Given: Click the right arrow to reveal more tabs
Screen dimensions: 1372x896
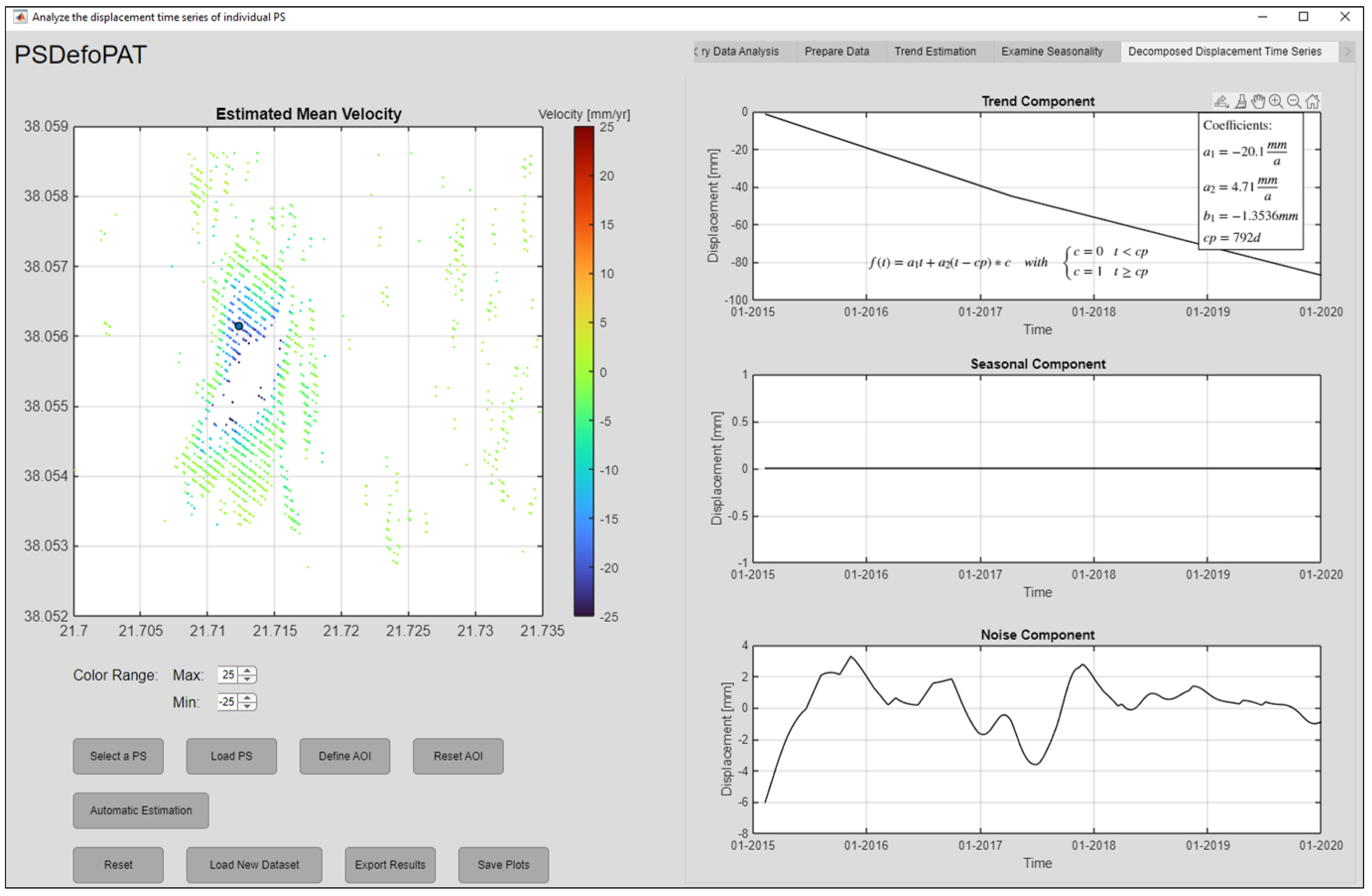Looking at the screenshot, I should pos(1348,51).
